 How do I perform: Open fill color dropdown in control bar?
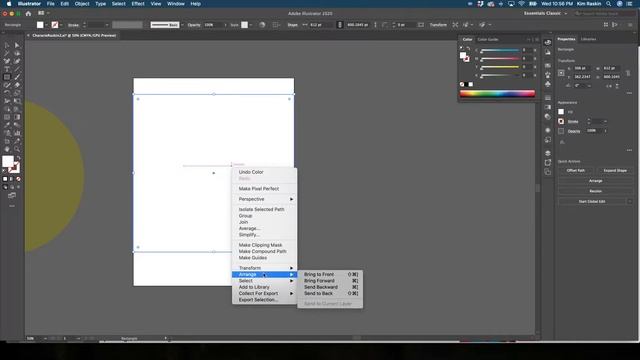[x=47, y=25]
